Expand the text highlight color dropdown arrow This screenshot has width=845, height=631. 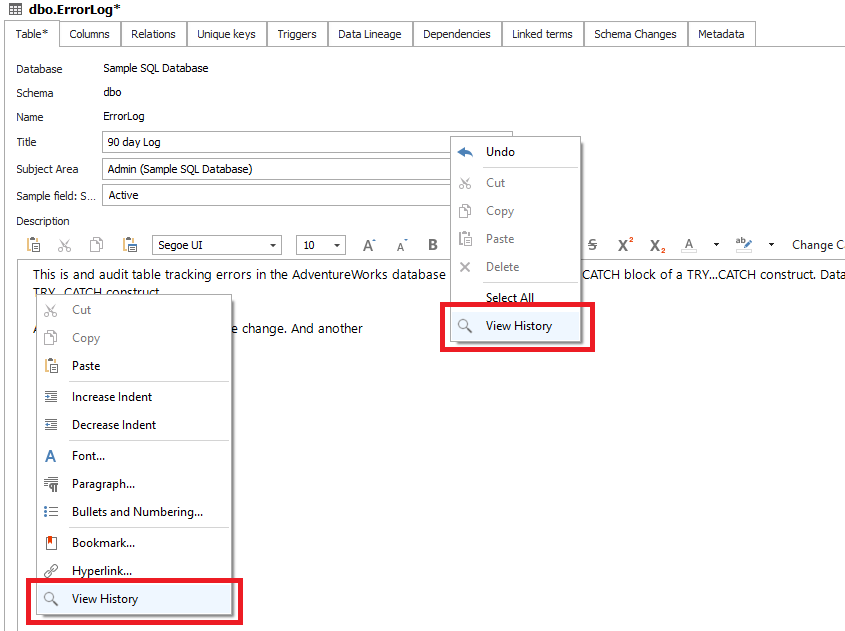[x=771, y=245]
